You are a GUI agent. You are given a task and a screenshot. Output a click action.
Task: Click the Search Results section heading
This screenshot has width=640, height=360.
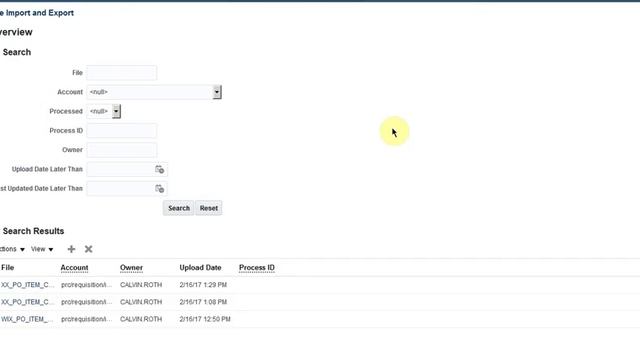click(33, 231)
